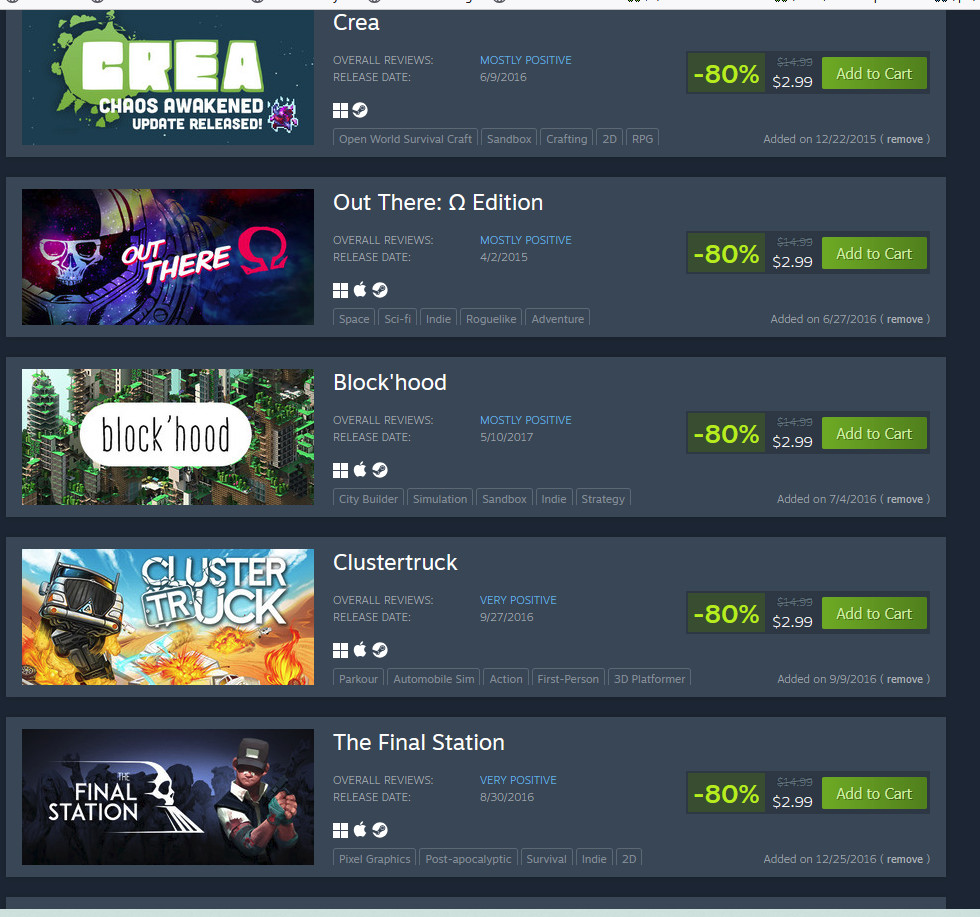
Task: Add The Final Station to cart
Action: point(874,794)
